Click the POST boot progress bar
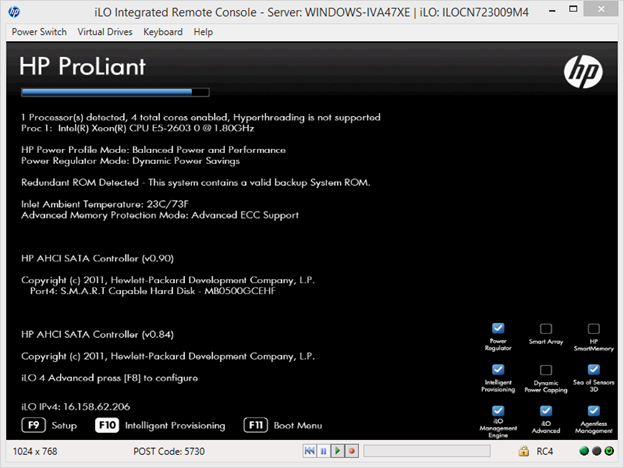The width and height of the screenshot is (624, 468). point(115,92)
